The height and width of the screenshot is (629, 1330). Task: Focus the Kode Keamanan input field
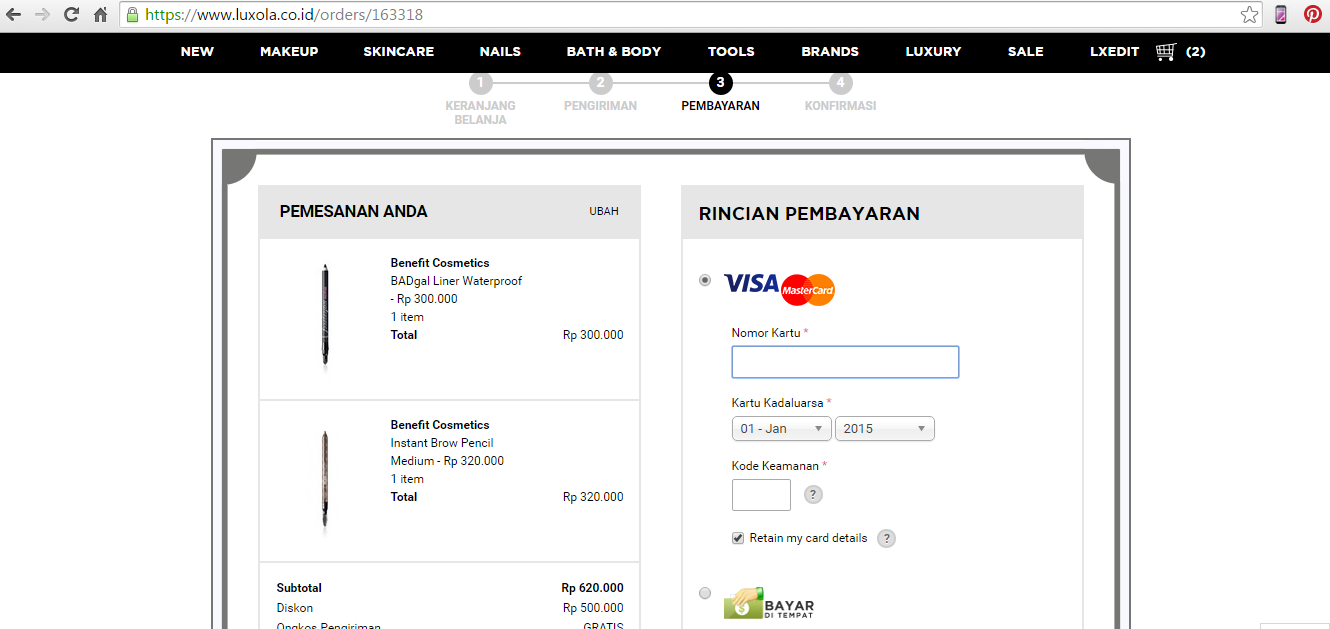pyautogui.click(x=761, y=495)
